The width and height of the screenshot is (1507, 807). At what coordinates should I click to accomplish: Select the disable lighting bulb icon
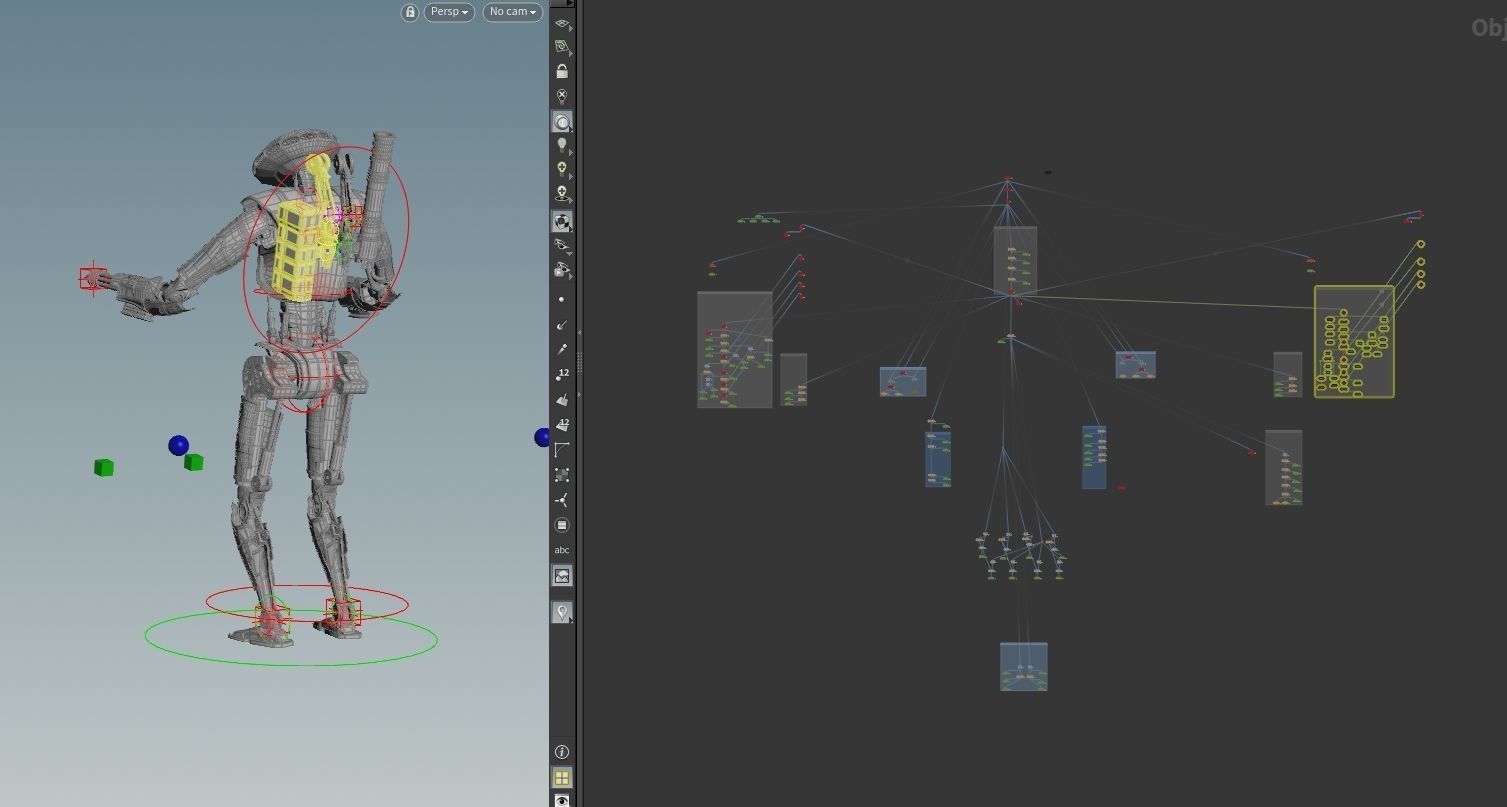click(x=562, y=97)
